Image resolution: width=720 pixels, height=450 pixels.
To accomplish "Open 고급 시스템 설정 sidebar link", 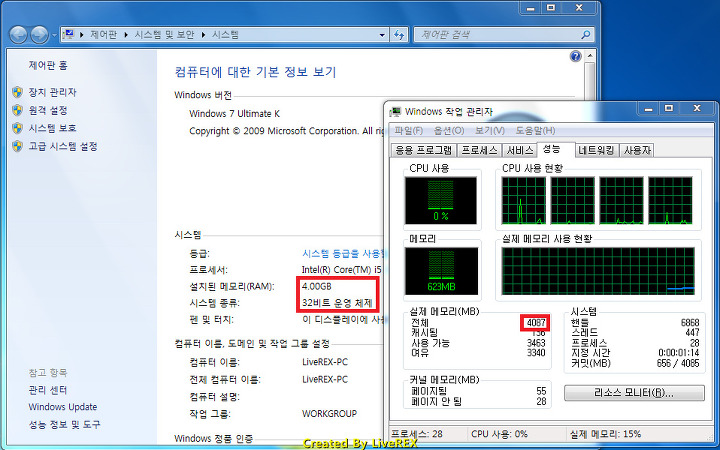I will [63, 146].
